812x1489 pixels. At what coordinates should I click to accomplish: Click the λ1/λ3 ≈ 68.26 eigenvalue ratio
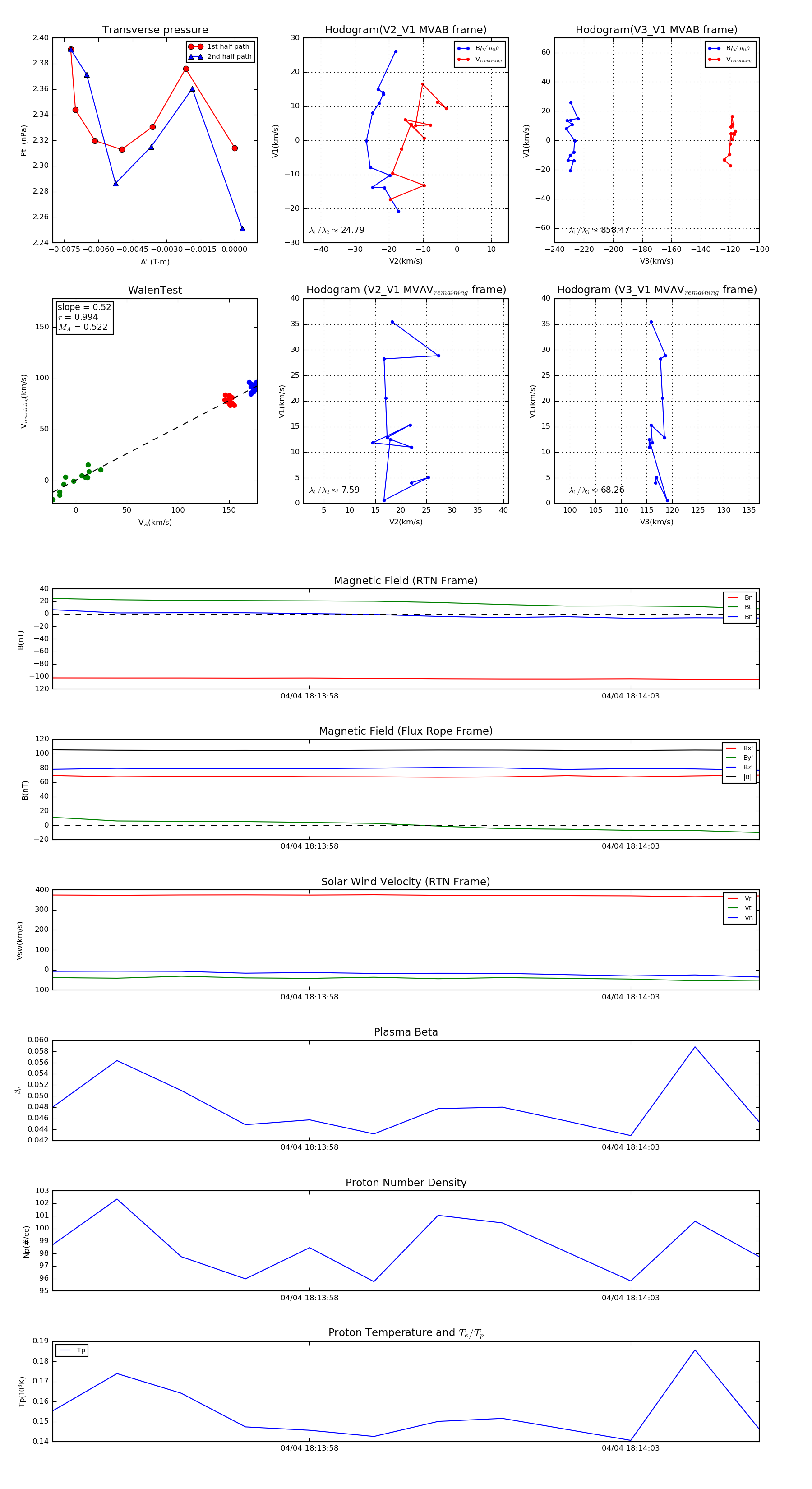coord(596,490)
